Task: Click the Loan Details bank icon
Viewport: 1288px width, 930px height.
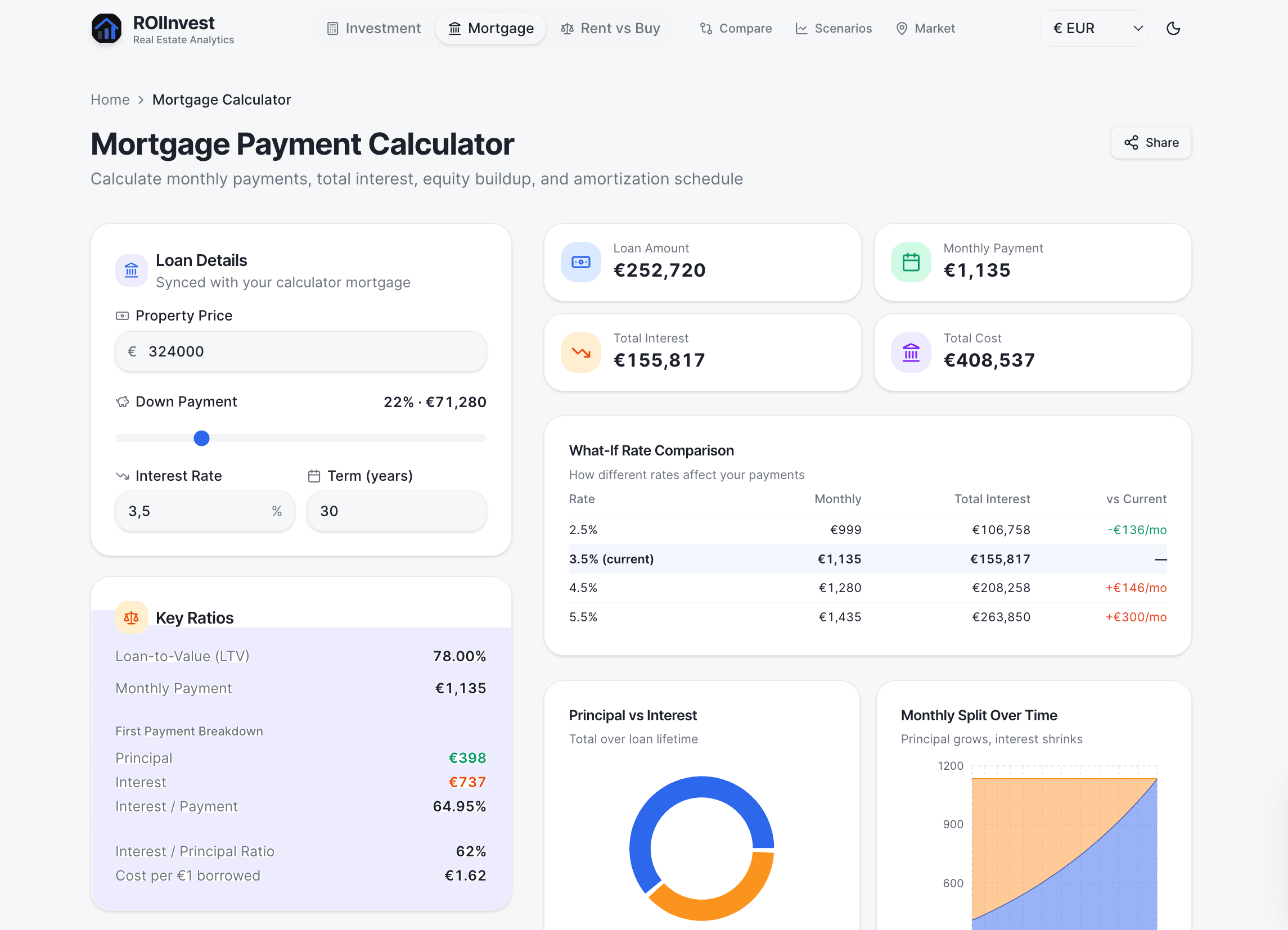Action: (131, 271)
